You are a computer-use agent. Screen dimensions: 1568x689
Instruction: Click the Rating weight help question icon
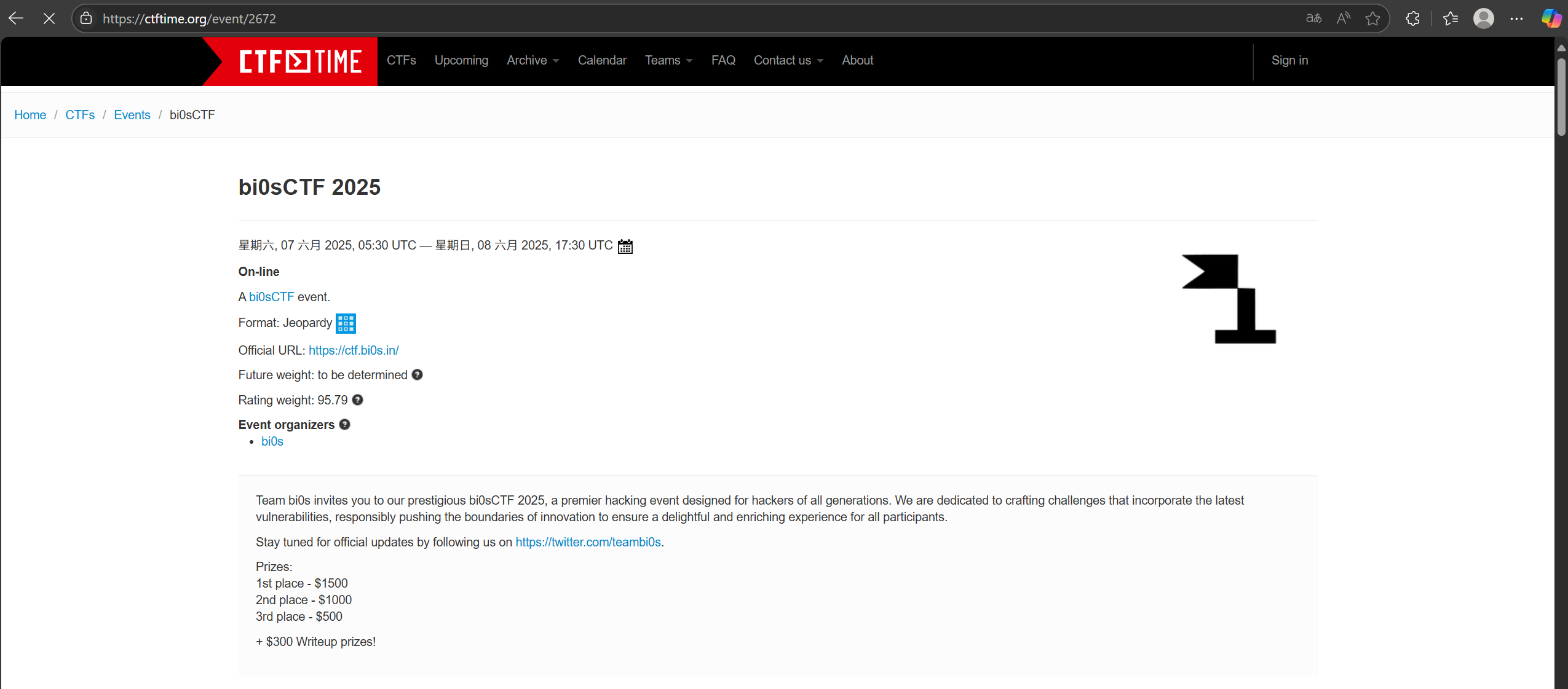(x=357, y=400)
